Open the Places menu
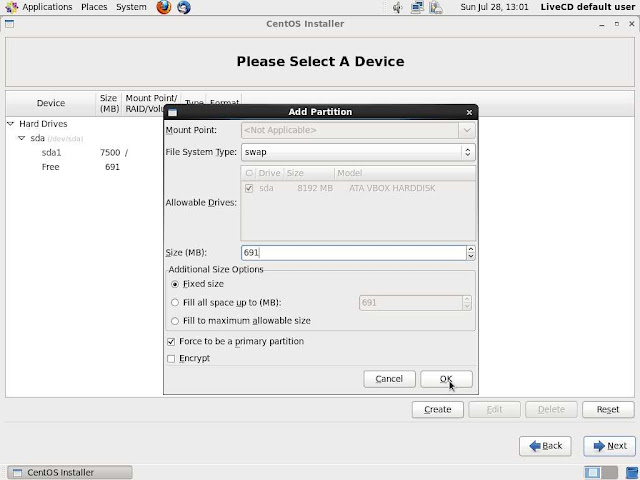Image resolution: width=640 pixels, height=480 pixels. (x=94, y=7)
